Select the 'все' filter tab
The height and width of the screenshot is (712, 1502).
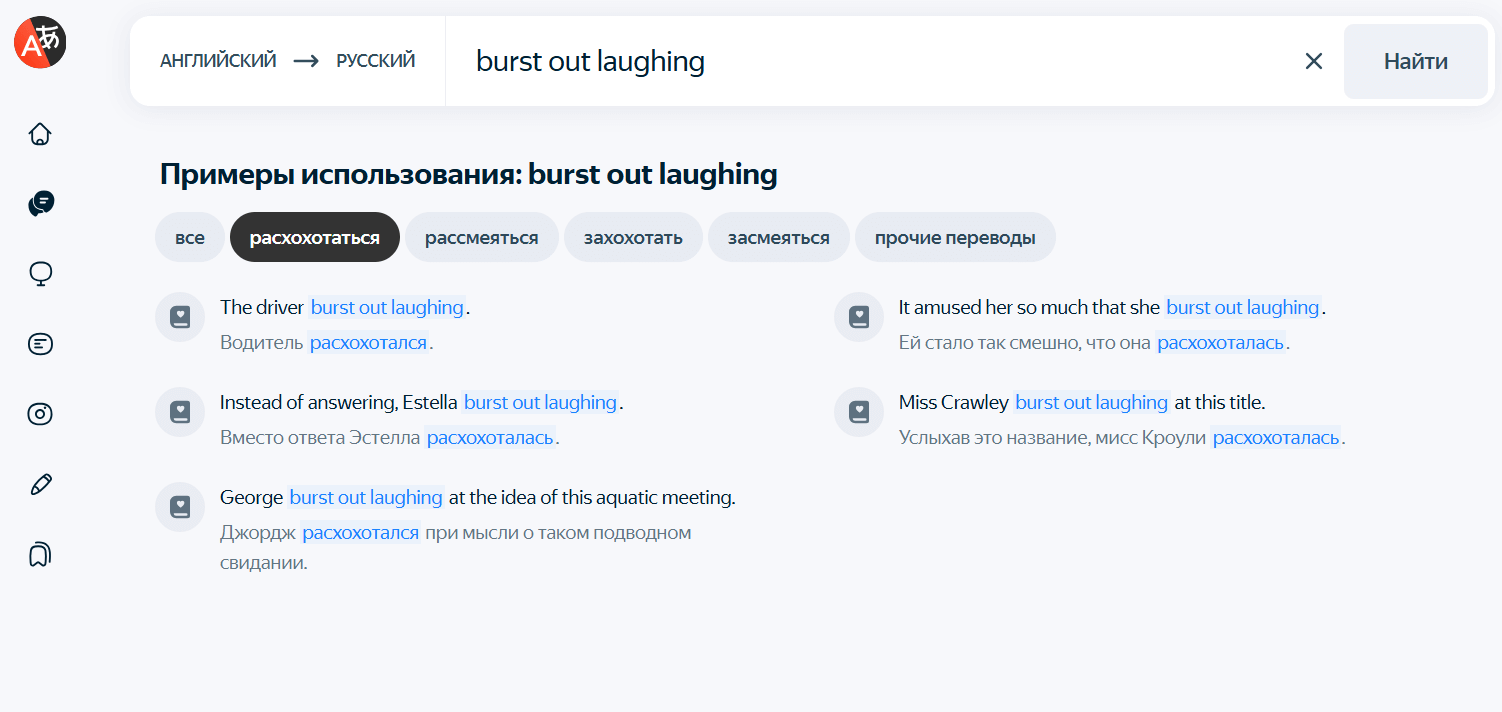point(190,238)
